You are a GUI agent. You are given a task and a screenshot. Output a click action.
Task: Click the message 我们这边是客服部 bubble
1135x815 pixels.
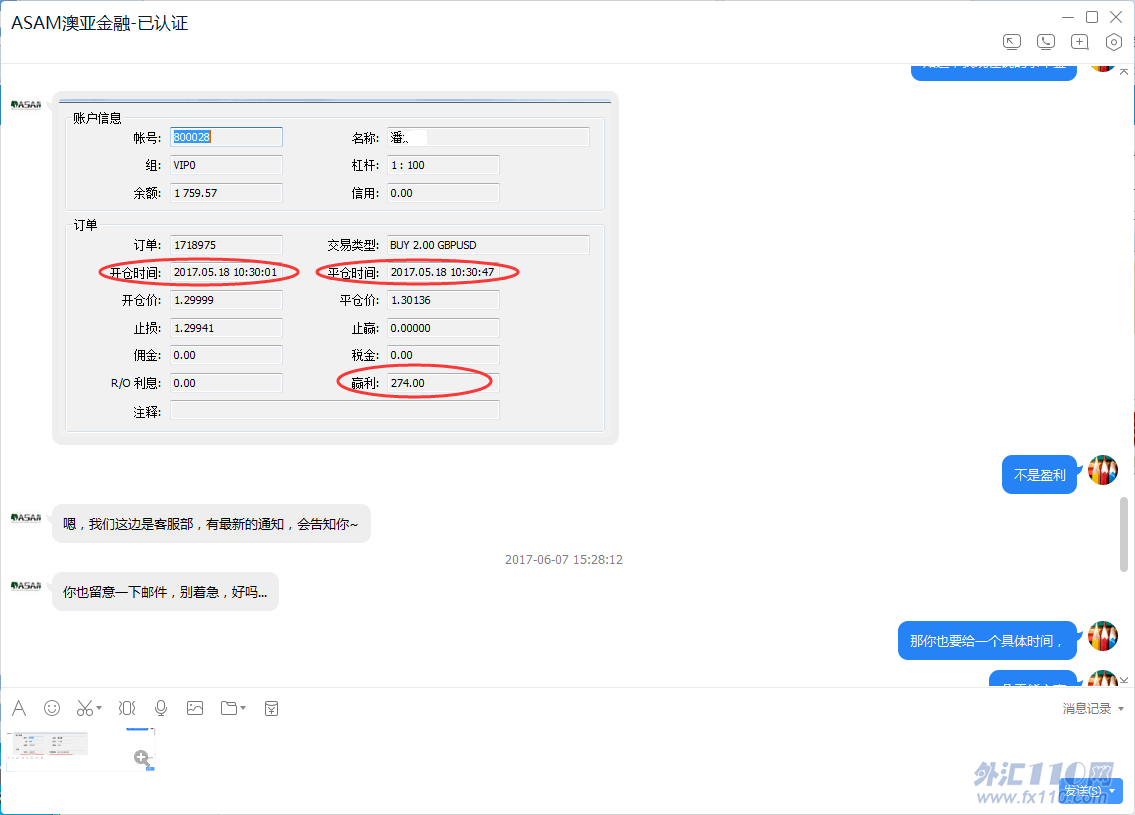tap(211, 523)
